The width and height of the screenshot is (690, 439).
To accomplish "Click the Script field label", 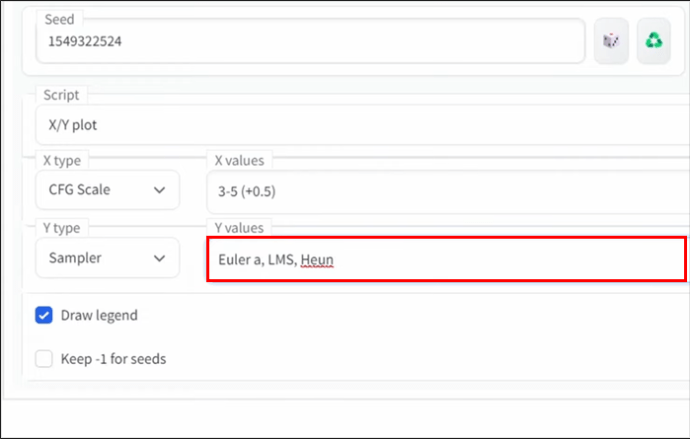I will [61, 95].
